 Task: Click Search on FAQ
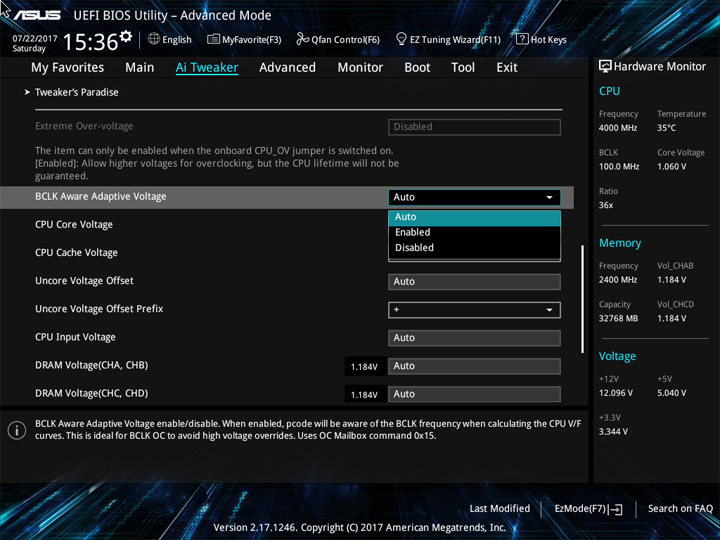pyautogui.click(x=680, y=509)
